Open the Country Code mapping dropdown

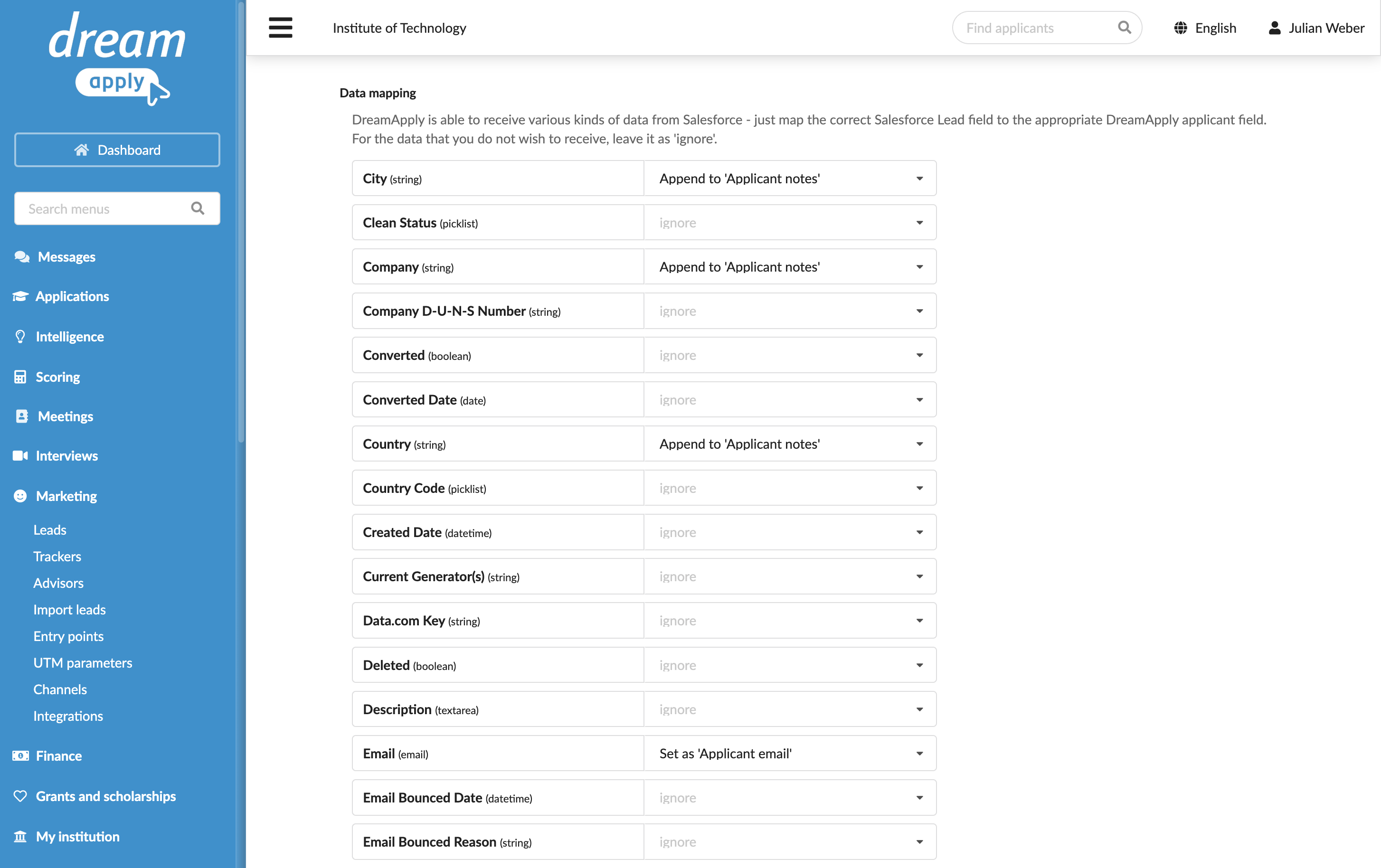point(790,488)
